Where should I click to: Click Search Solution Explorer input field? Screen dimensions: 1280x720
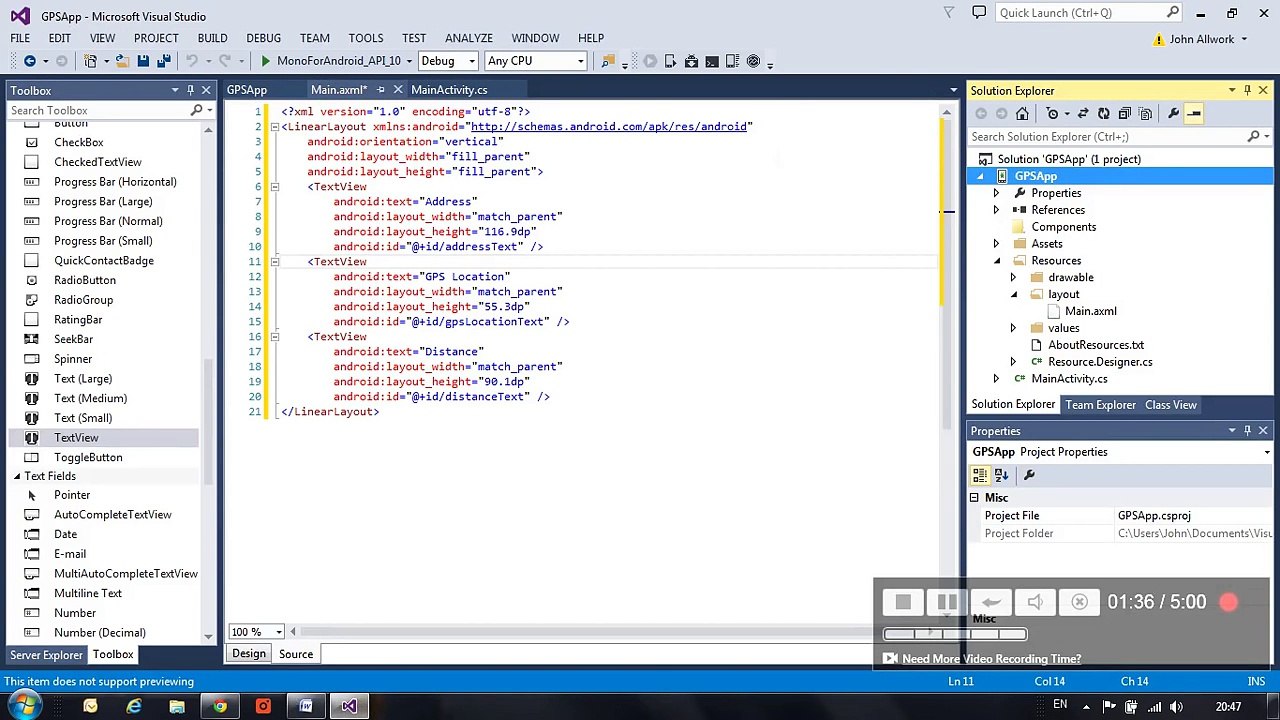1108,136
